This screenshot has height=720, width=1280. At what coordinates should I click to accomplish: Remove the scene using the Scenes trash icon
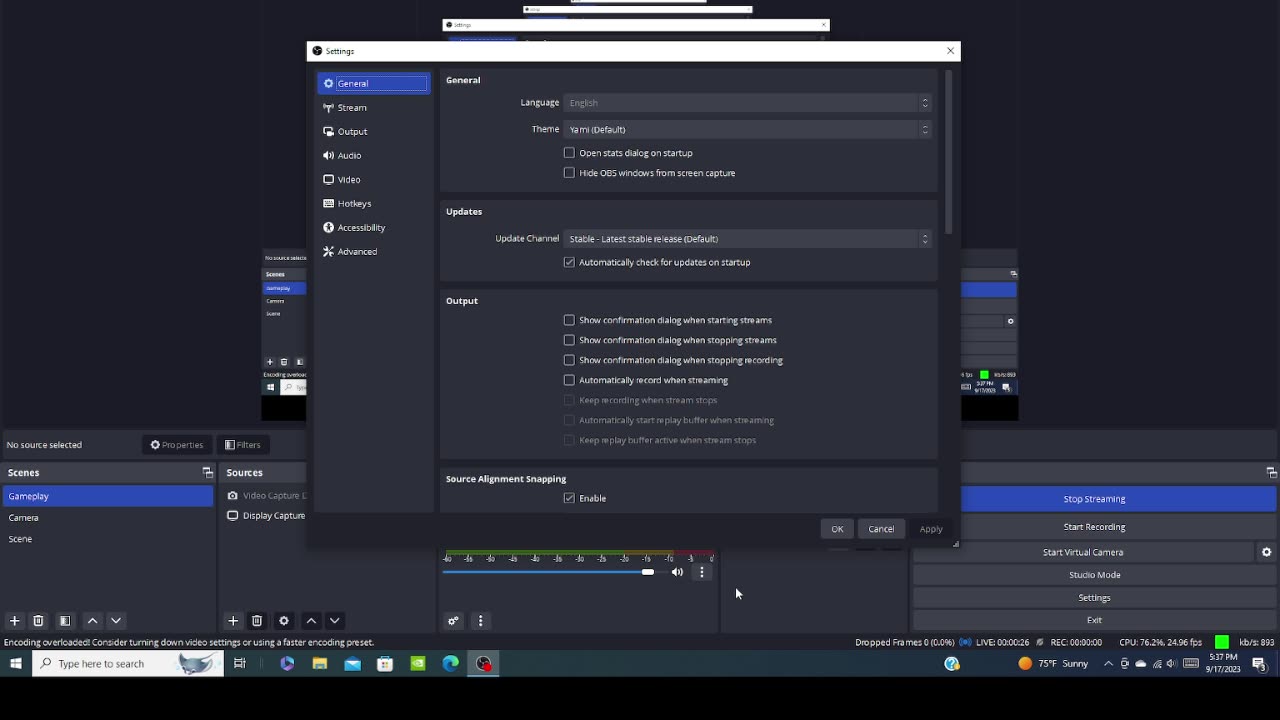click(38, 621)
